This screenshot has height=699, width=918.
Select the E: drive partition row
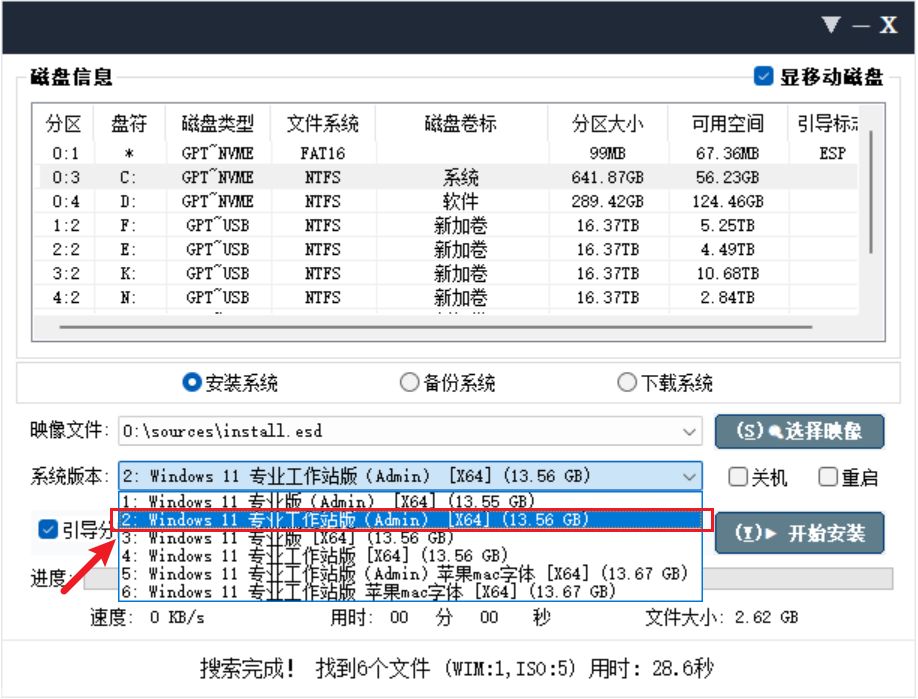446,249
